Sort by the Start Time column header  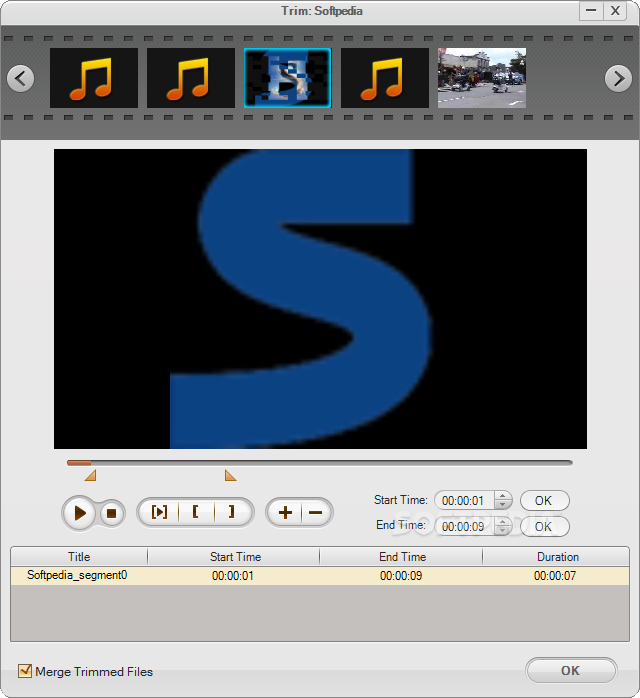pos(234,557)
